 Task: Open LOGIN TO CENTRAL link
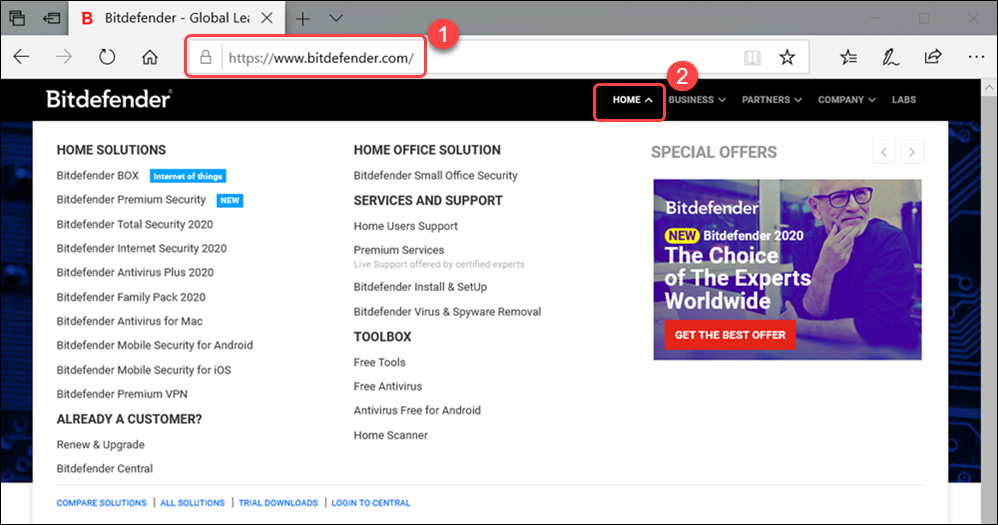tap(370, 503)
